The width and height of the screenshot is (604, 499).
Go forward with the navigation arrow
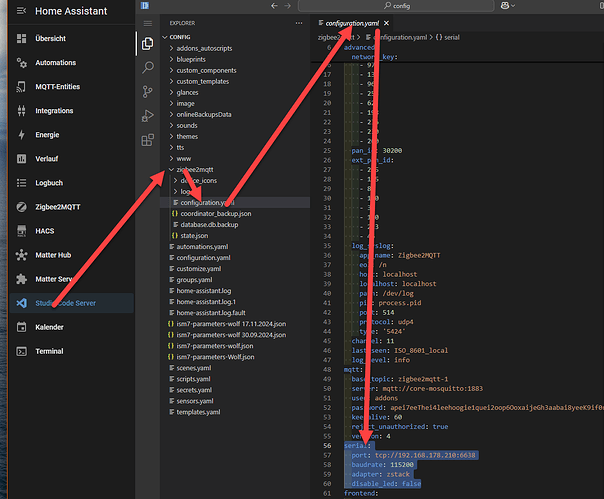coord(288,6)
